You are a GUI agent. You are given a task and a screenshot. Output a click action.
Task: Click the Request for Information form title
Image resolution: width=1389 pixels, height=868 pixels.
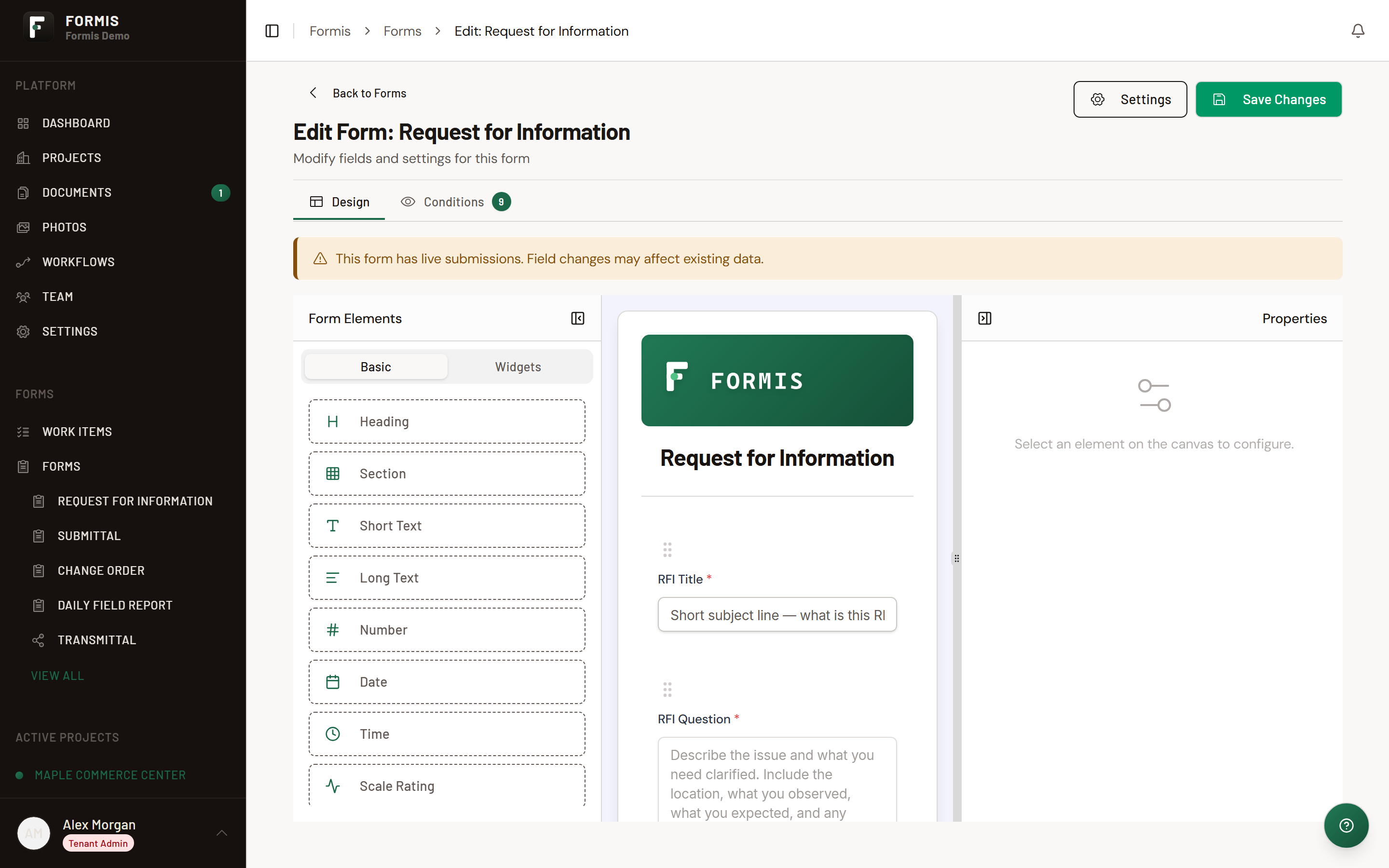[777, 458]
